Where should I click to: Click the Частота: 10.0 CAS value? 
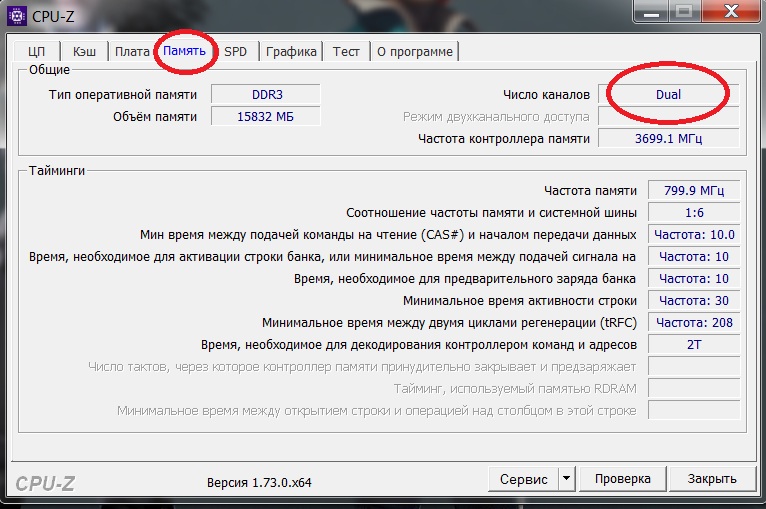click(694, 234)
